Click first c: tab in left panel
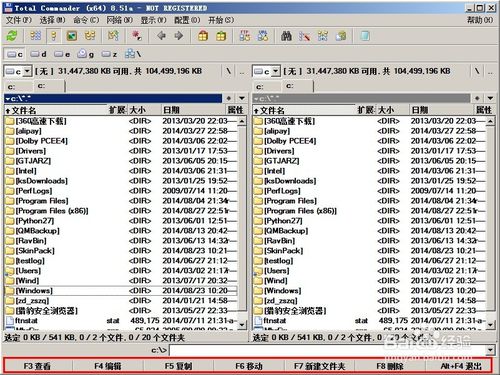The image size is (500, 375). coord(18,87)
